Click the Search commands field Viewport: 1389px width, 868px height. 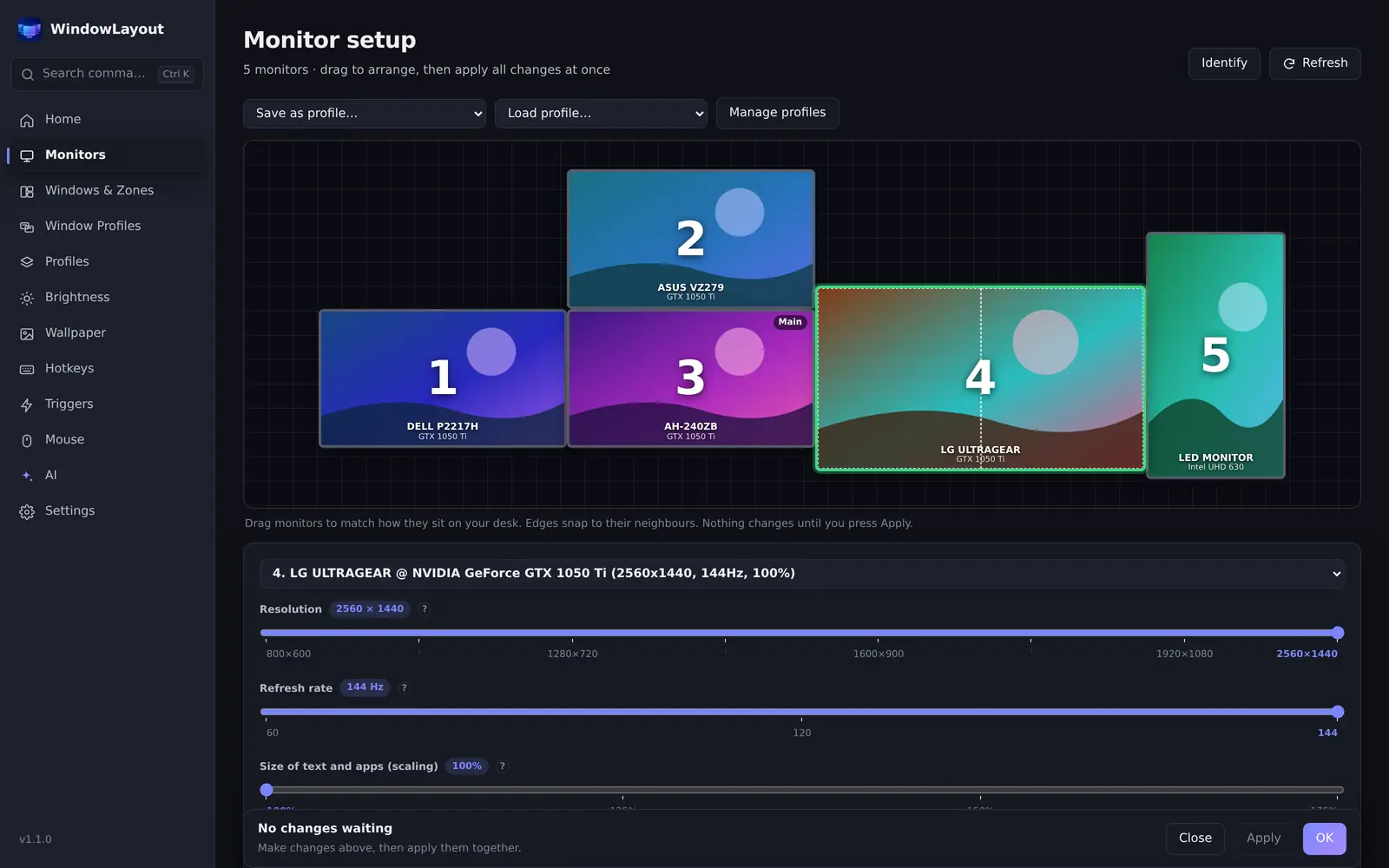tap(107, 75)
